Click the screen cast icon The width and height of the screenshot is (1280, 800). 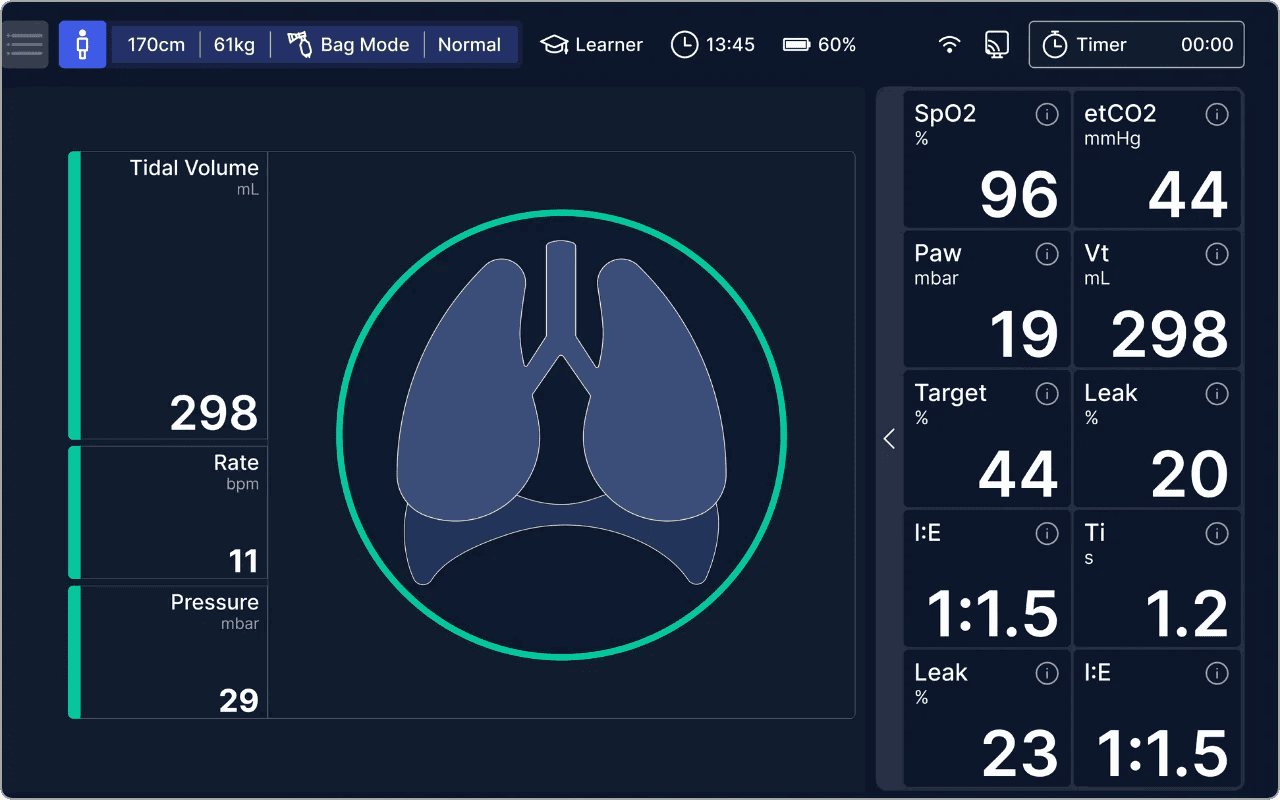[x=996, y=45]
